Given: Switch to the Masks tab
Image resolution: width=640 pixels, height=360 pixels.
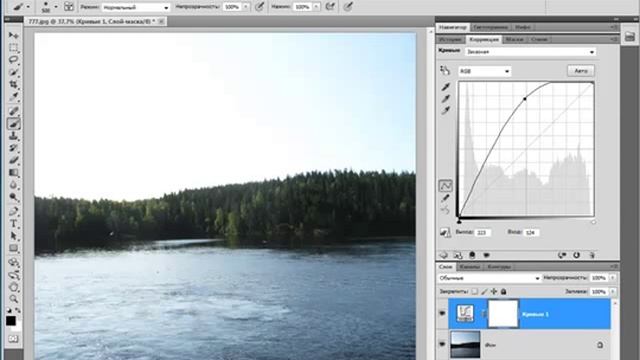Looking at the screenshot, I should pos(514,40).
